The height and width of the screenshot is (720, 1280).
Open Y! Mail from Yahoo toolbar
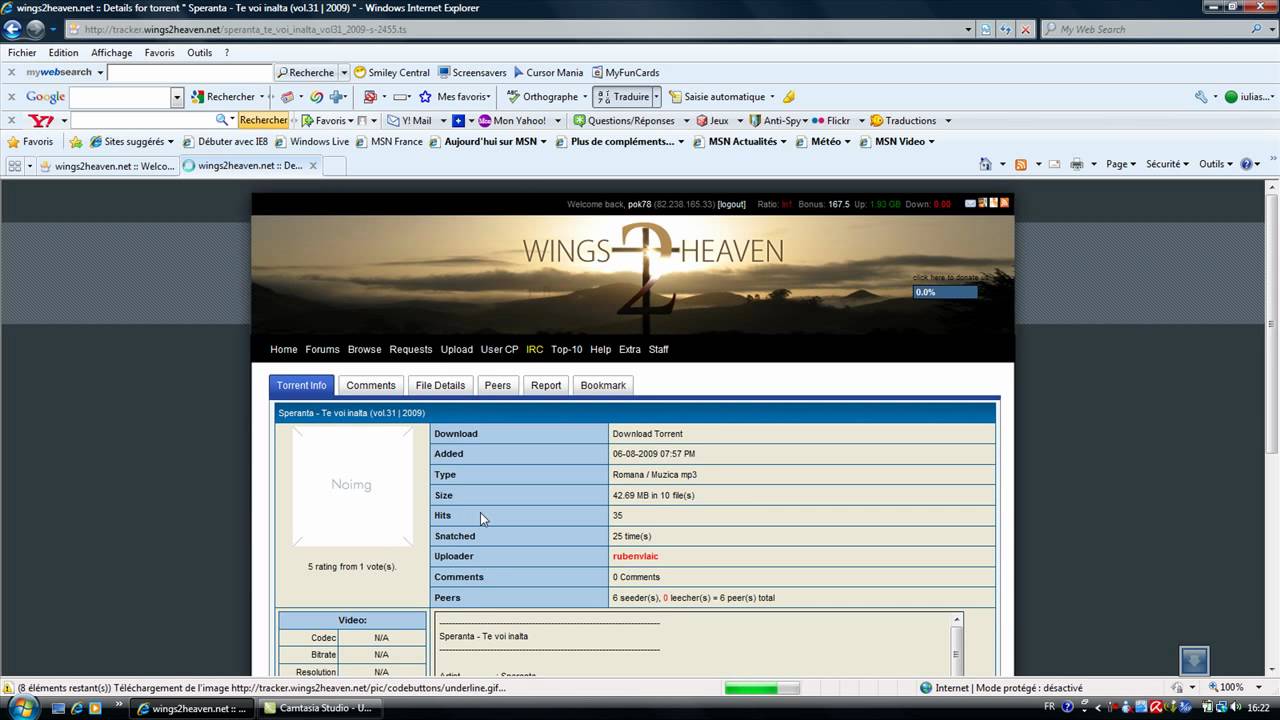410,120
